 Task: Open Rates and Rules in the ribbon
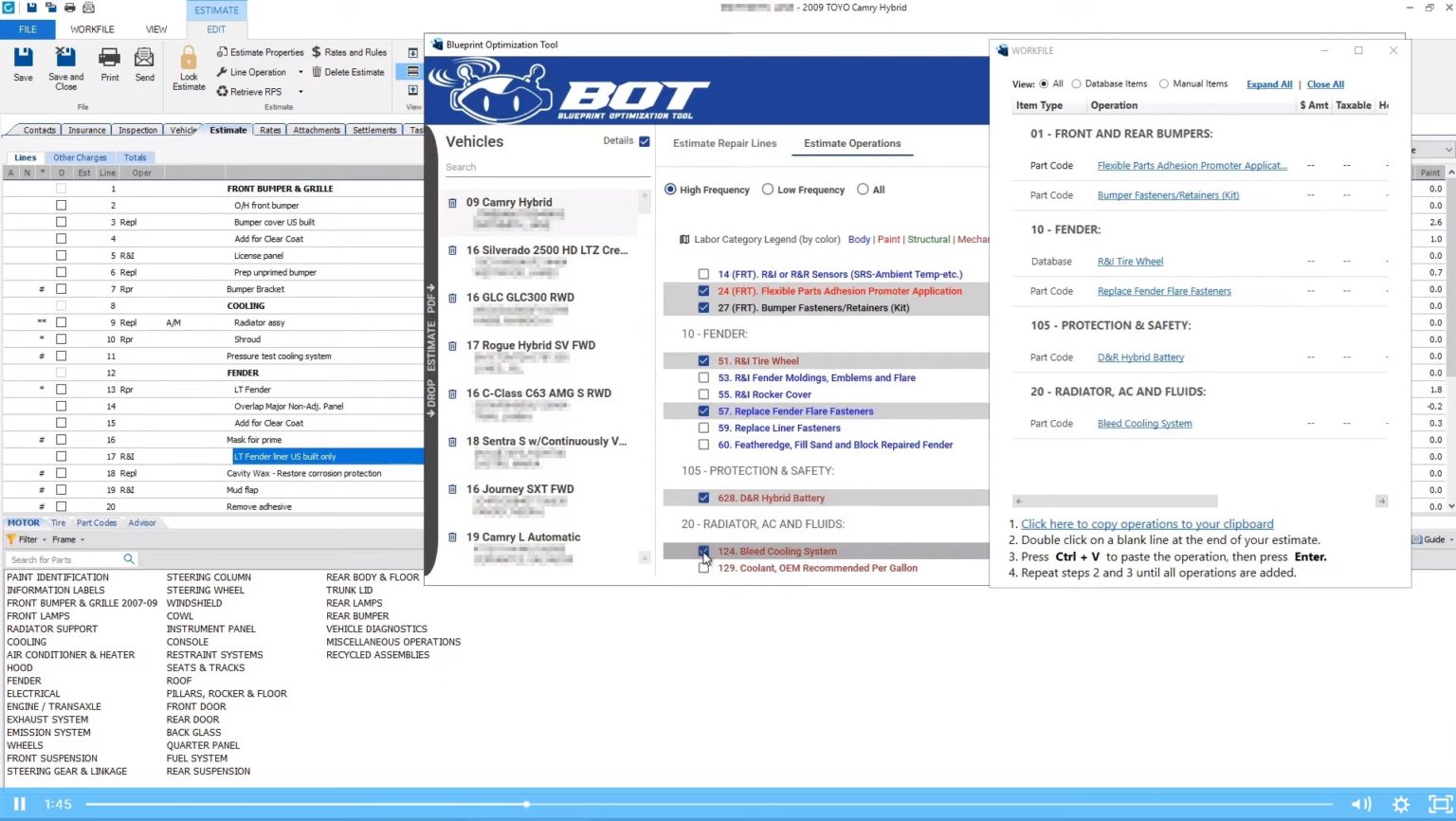point(349,52)
